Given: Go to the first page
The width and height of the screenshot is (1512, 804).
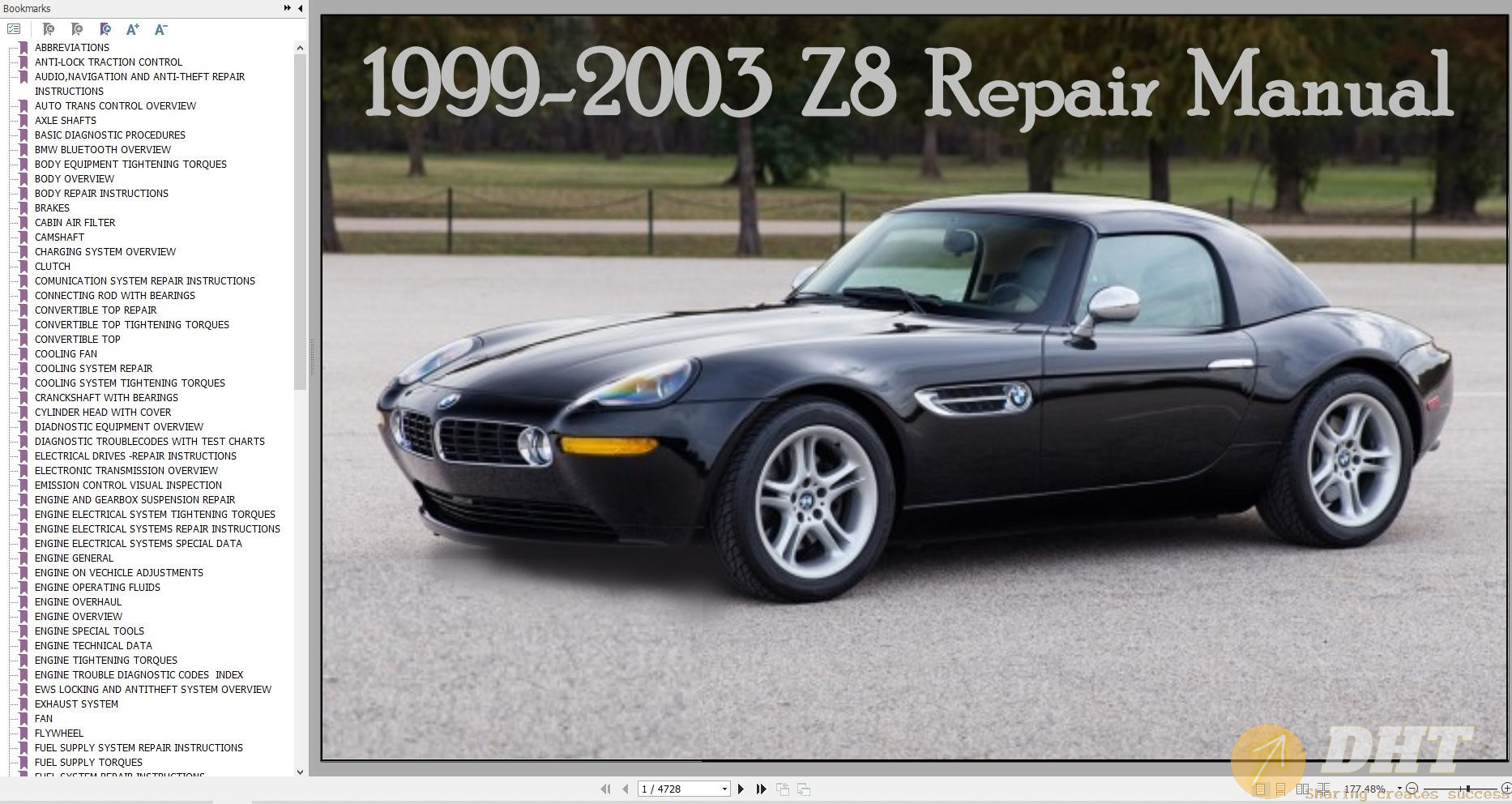Looking at the screenshot, I should pos(605,789).
